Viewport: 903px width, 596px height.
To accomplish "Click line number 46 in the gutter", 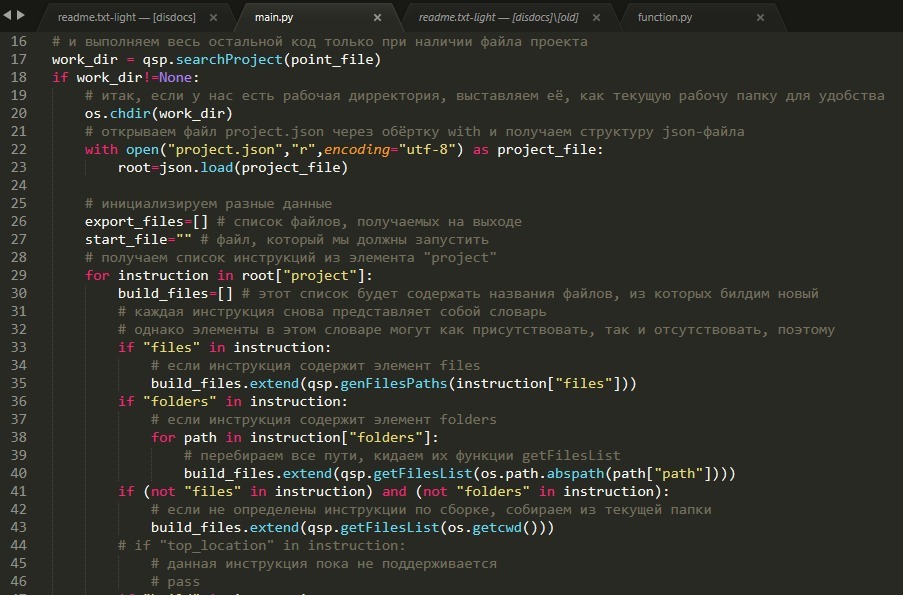I will click(18, 581).
